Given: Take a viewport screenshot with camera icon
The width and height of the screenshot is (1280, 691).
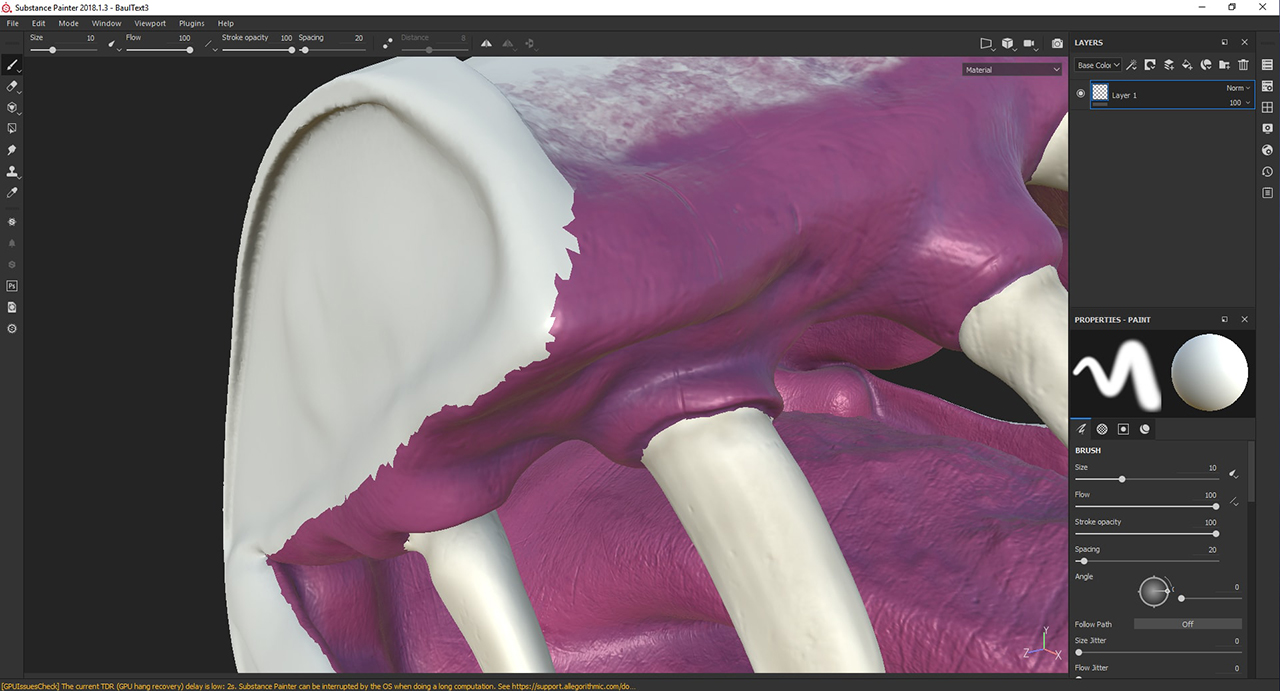Looking at the screenshot, I should (1057, 43).
